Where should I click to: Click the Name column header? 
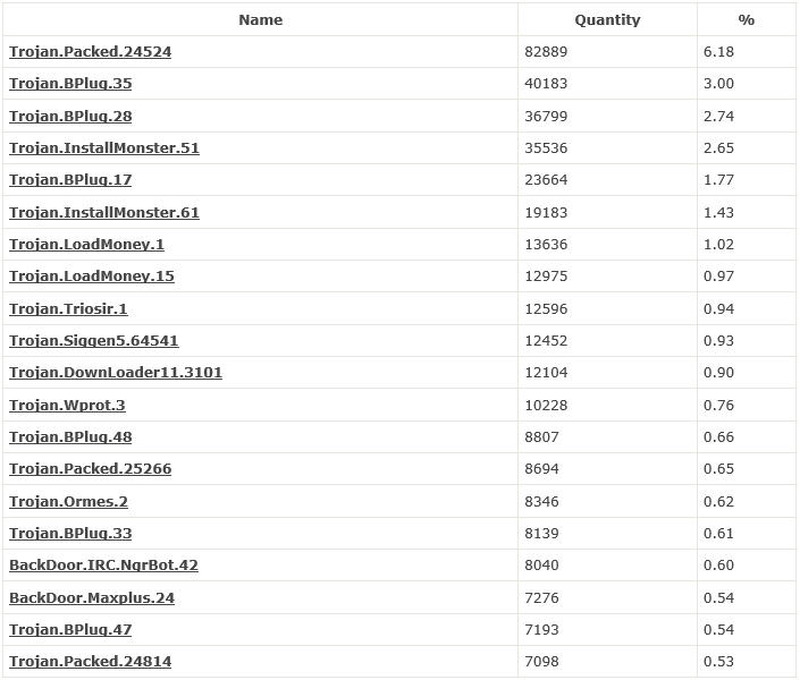(x=260, y=20)
